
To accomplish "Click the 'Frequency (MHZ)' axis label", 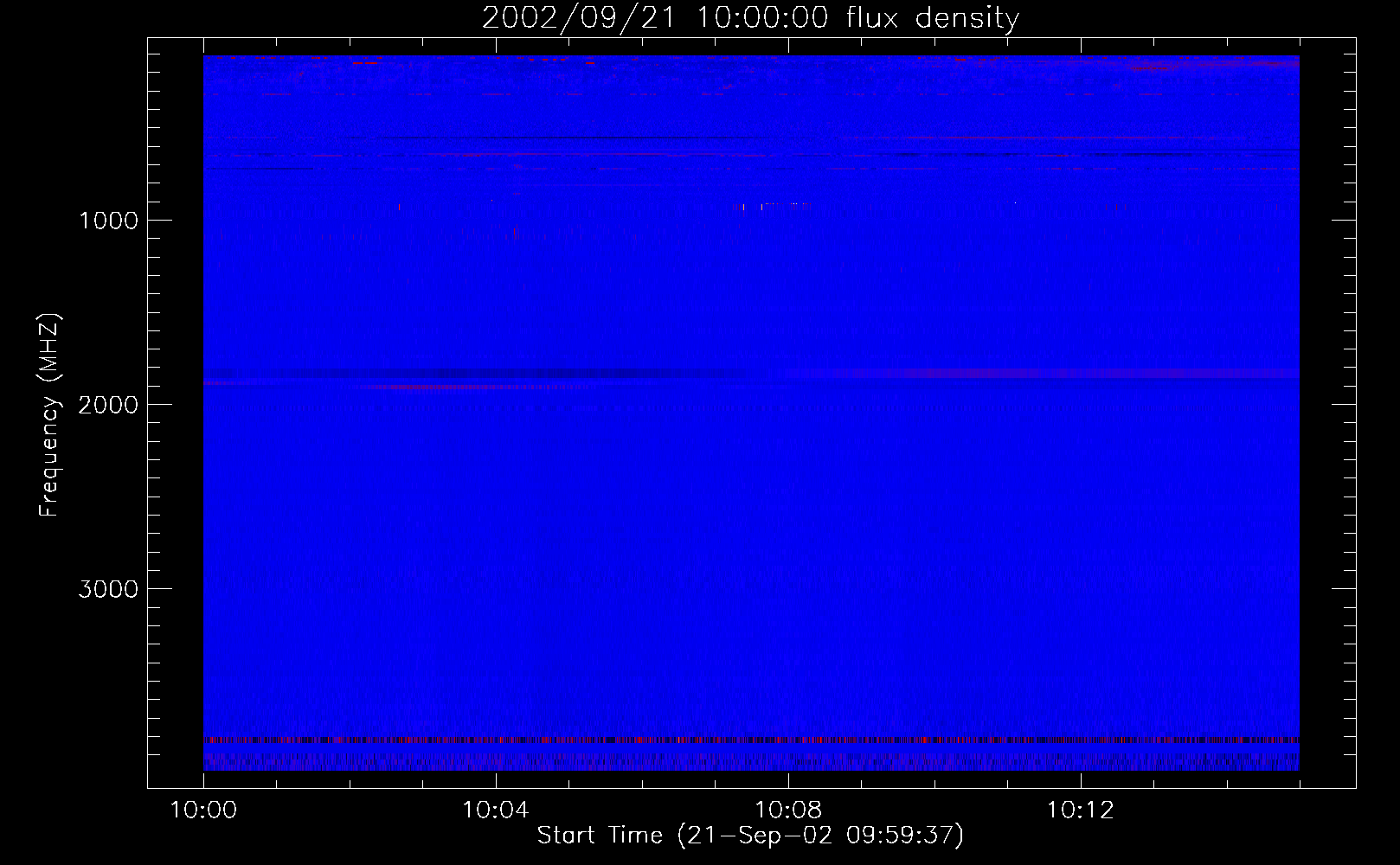I will pyautogui.click(x=49, y=415).
